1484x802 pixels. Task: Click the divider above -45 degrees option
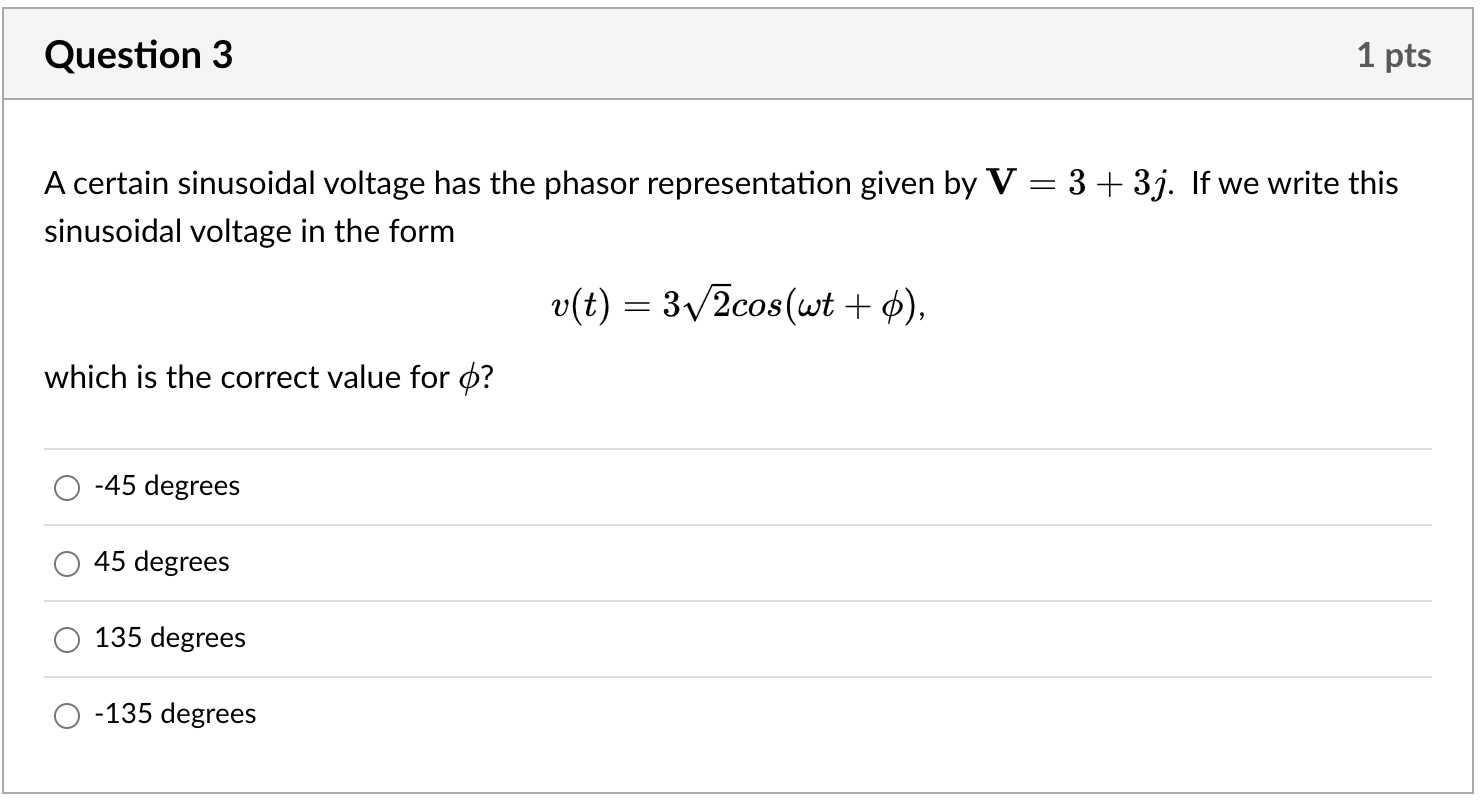click(742, 448)
